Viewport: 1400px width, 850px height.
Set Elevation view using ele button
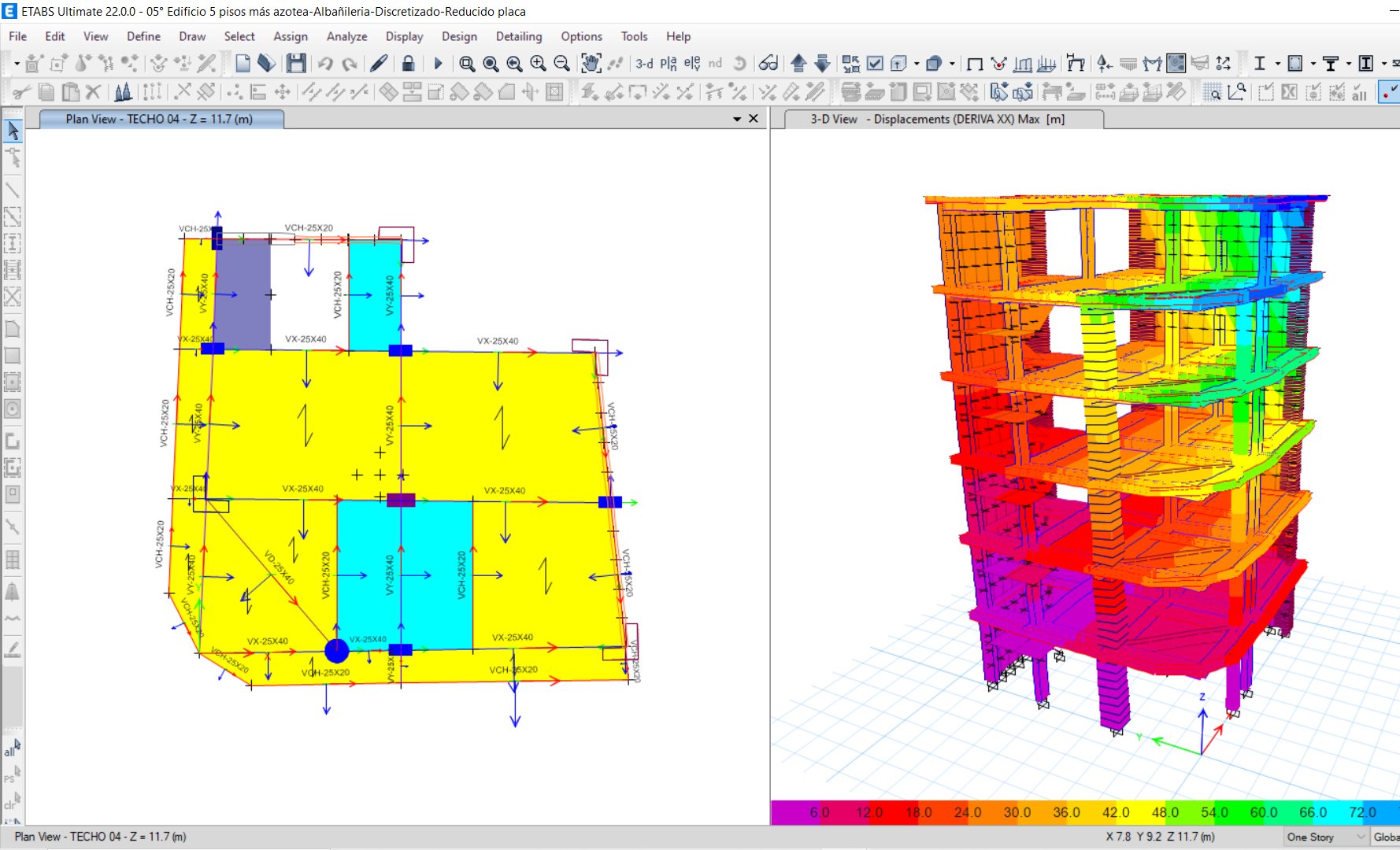[691, 63]
